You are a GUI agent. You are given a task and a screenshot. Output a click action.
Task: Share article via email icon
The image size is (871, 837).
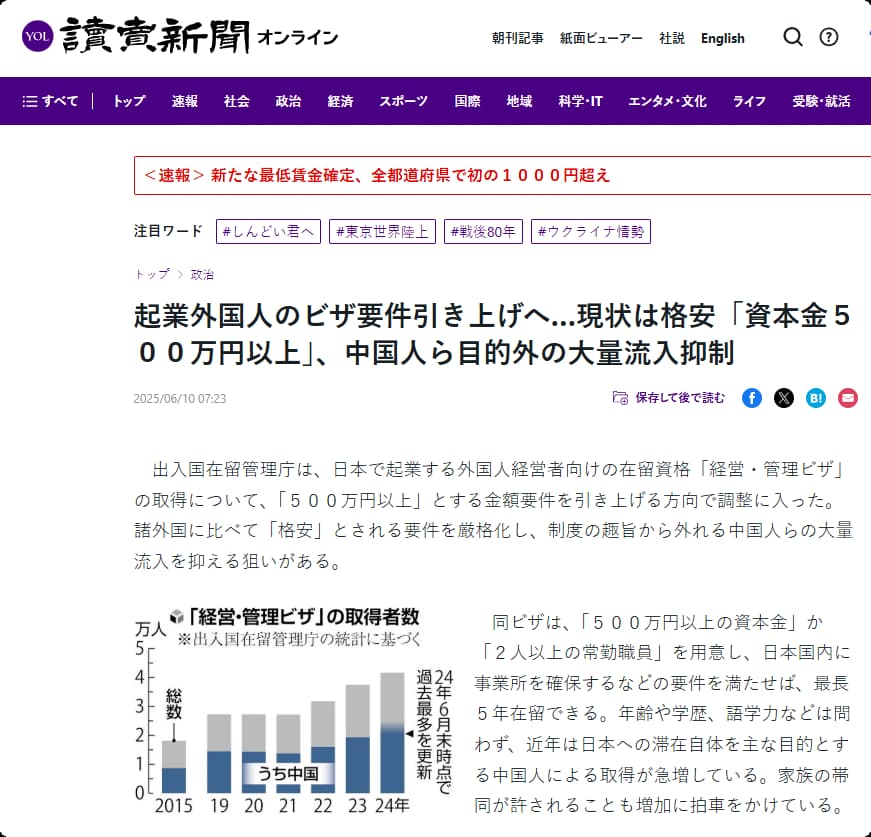pyautogui.click(x=848, y=398)
